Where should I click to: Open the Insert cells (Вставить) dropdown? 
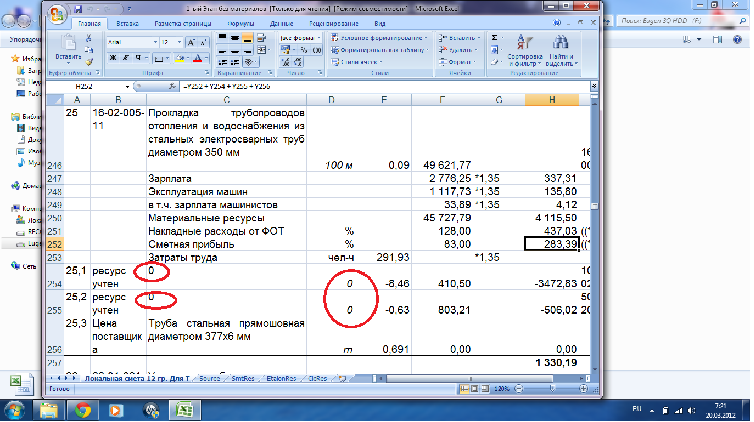pos(458,37)
